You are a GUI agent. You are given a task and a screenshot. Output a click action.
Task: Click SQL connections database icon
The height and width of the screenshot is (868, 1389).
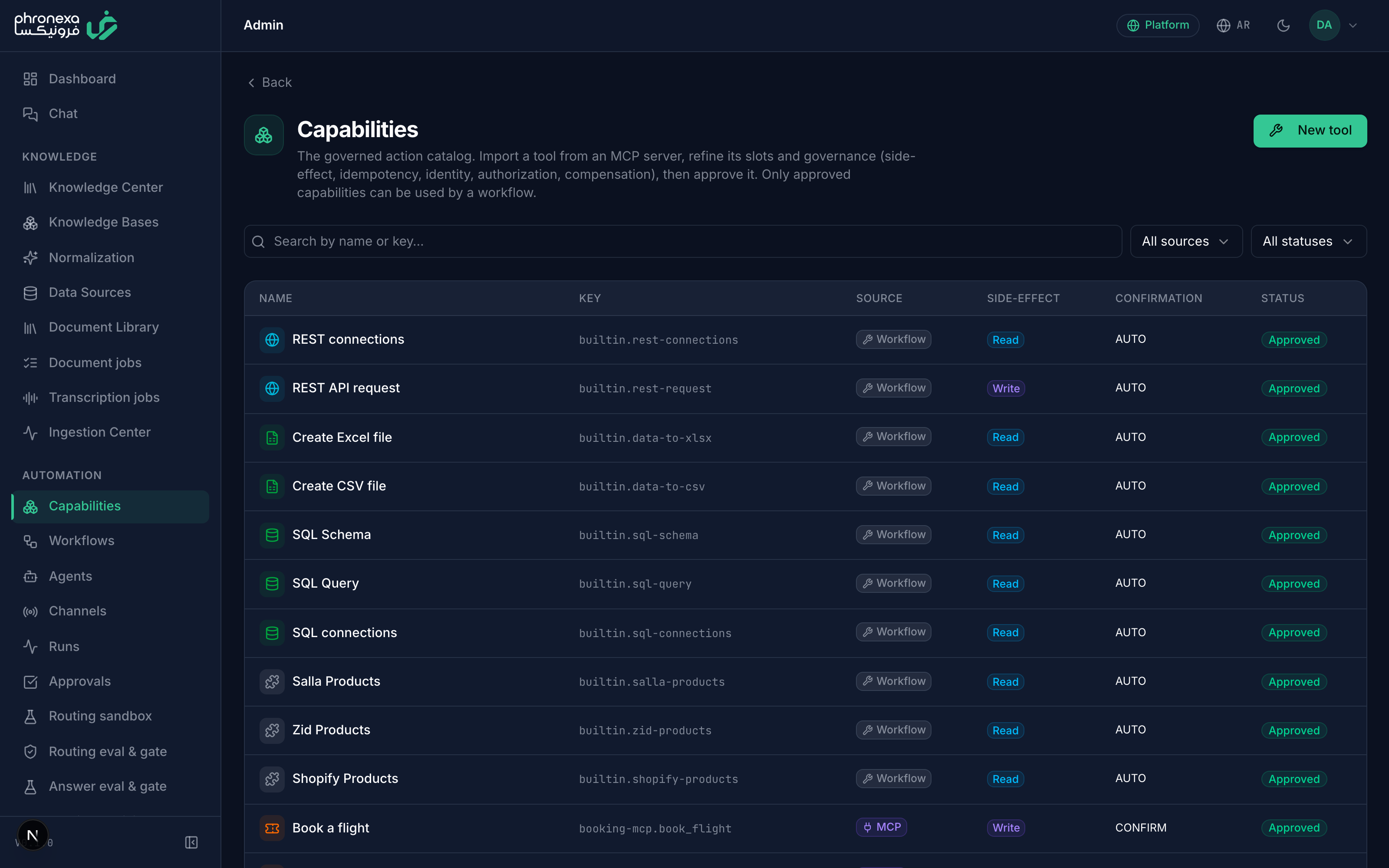[272, 633]
